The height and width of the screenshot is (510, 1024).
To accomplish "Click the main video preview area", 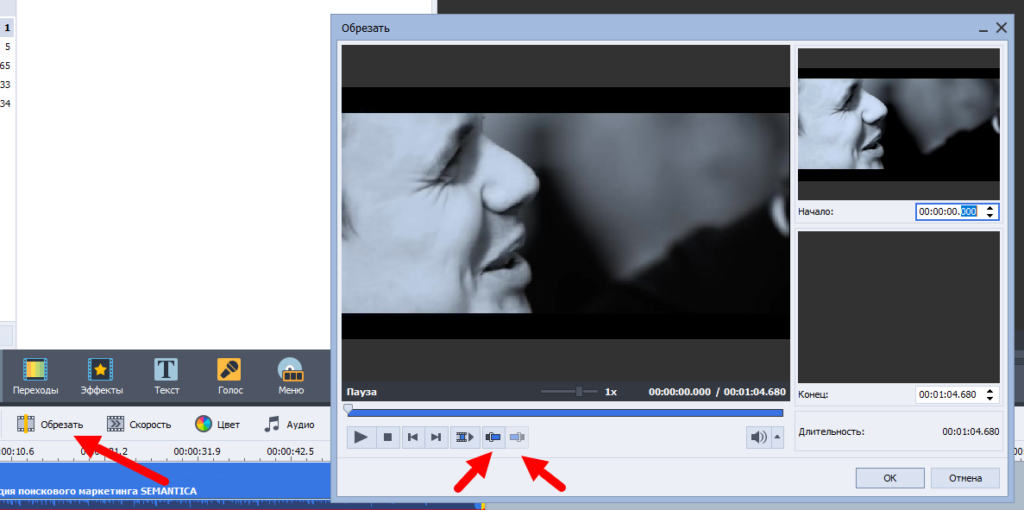I will (x=566, y=213).
